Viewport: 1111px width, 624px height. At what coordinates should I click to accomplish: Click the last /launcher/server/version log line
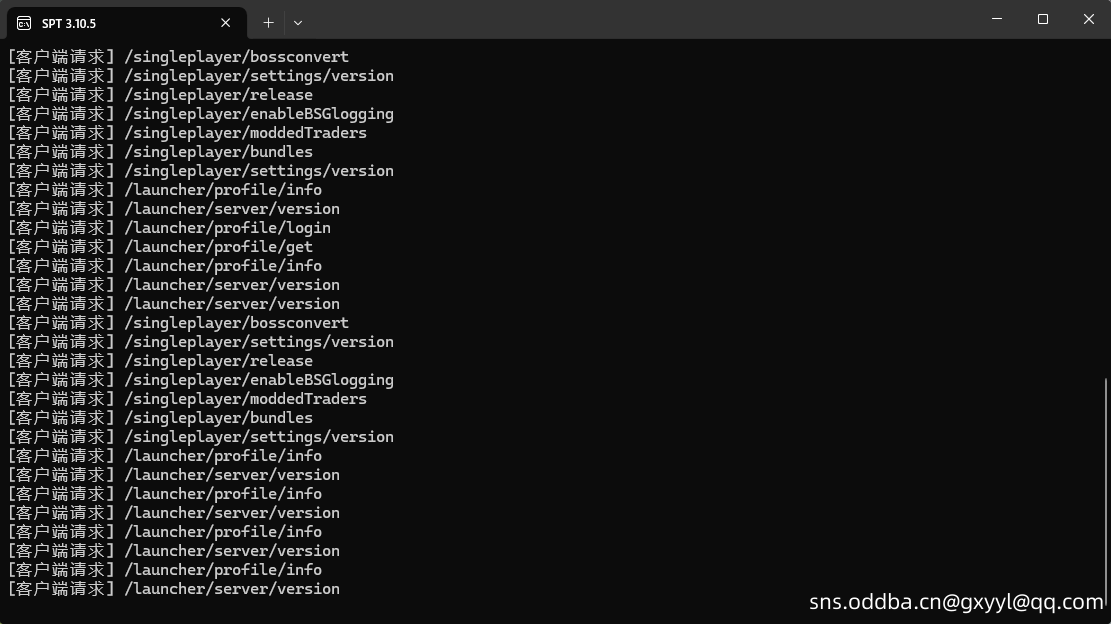(174, 589)
